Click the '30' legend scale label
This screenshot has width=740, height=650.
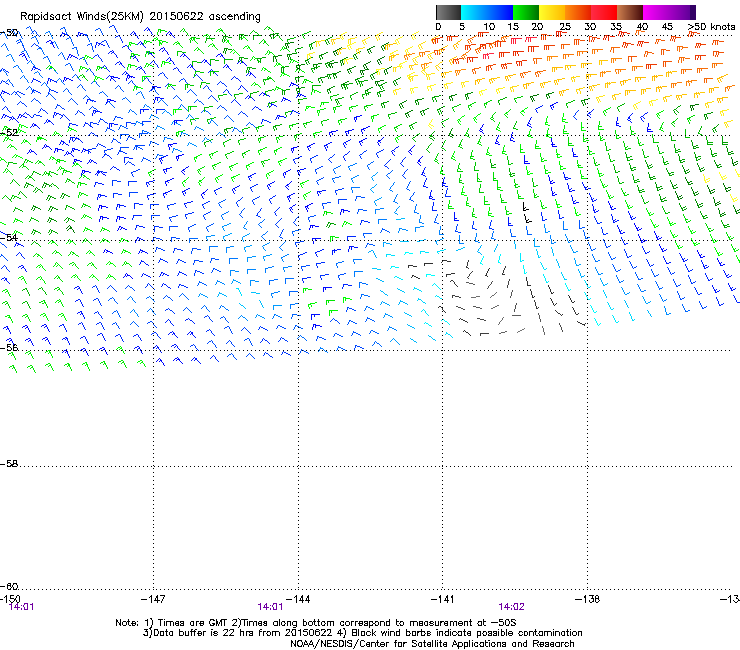590,27
